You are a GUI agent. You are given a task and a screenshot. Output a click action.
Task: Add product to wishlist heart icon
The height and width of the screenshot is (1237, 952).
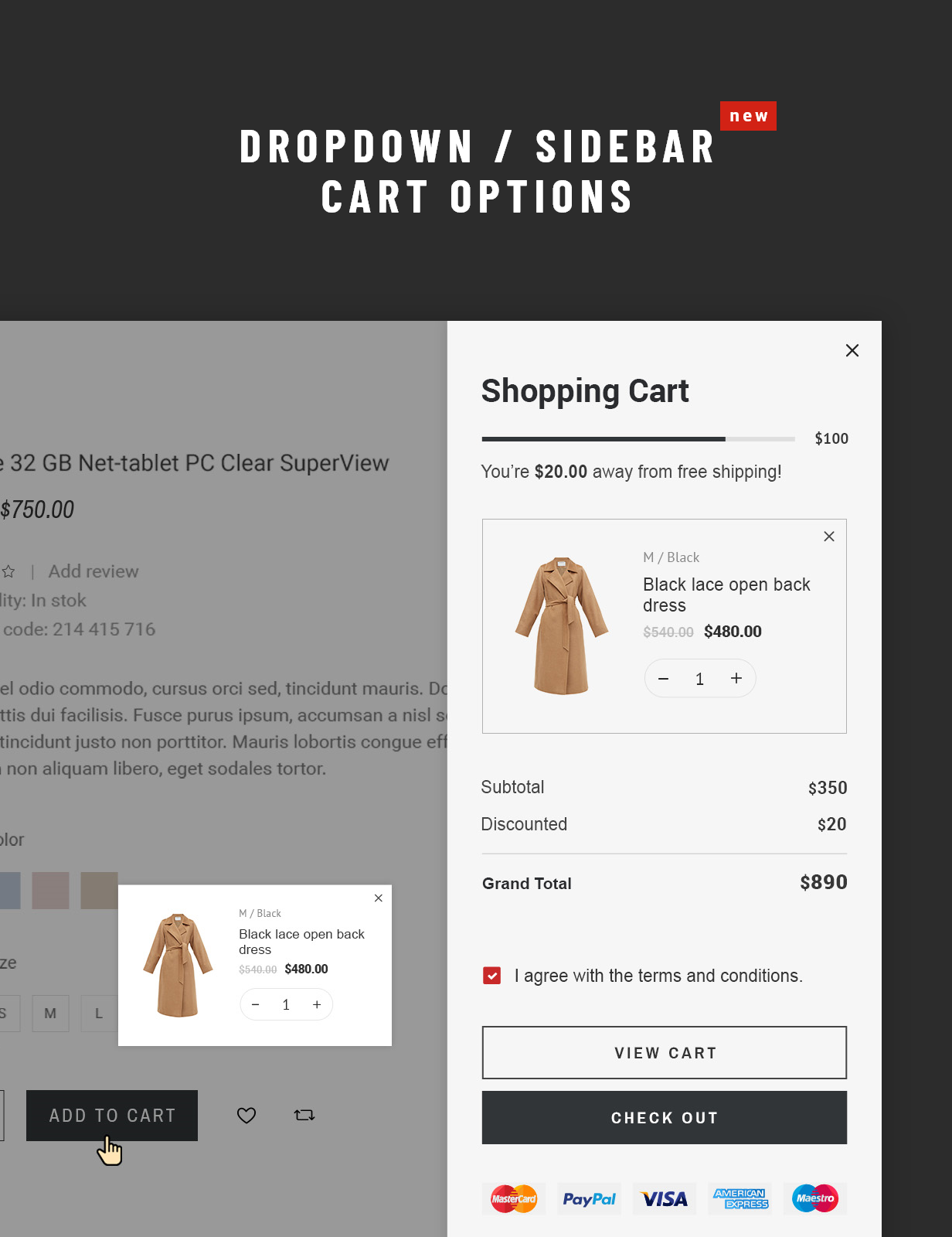246,1115
